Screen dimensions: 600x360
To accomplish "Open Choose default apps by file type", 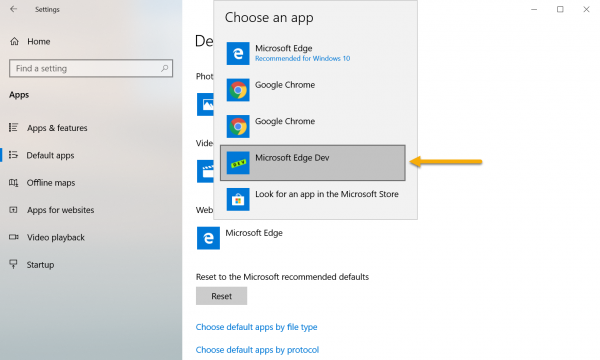I will [256, 327].
